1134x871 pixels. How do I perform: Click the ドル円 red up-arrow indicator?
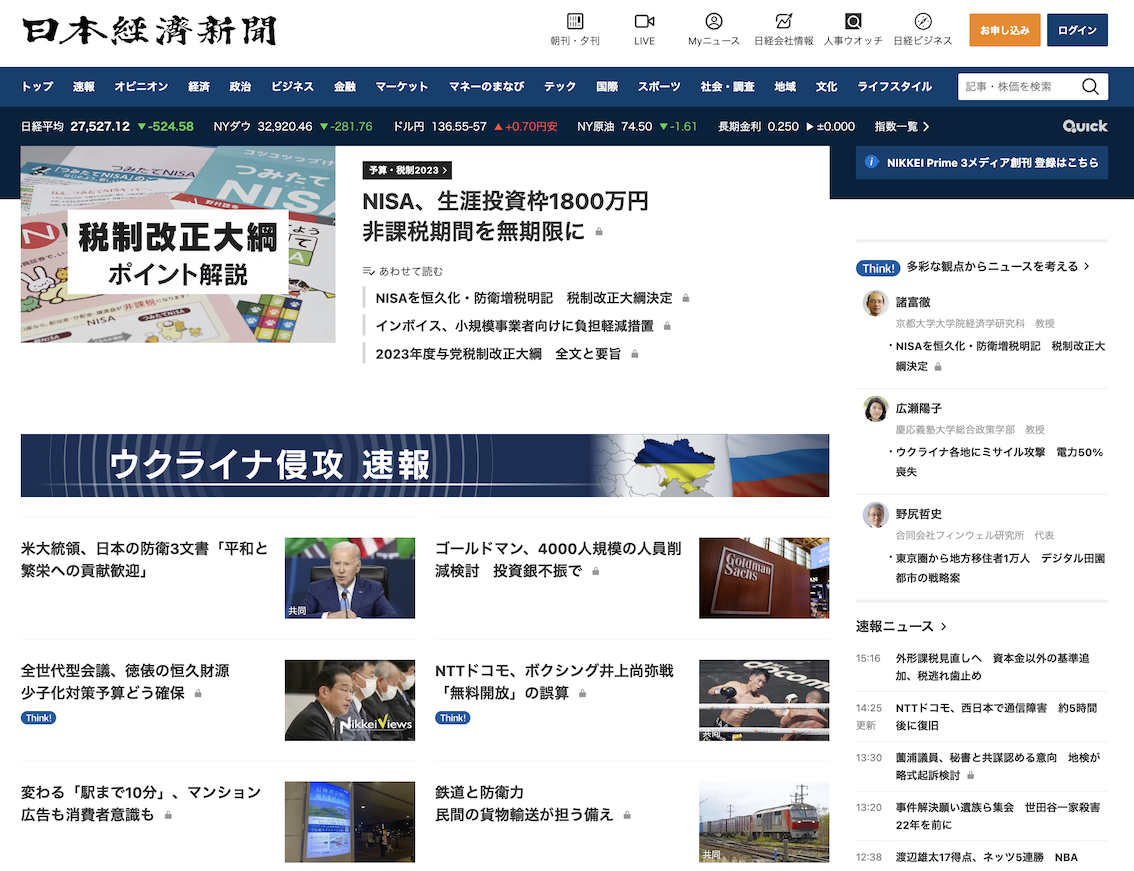pos(498,127)
